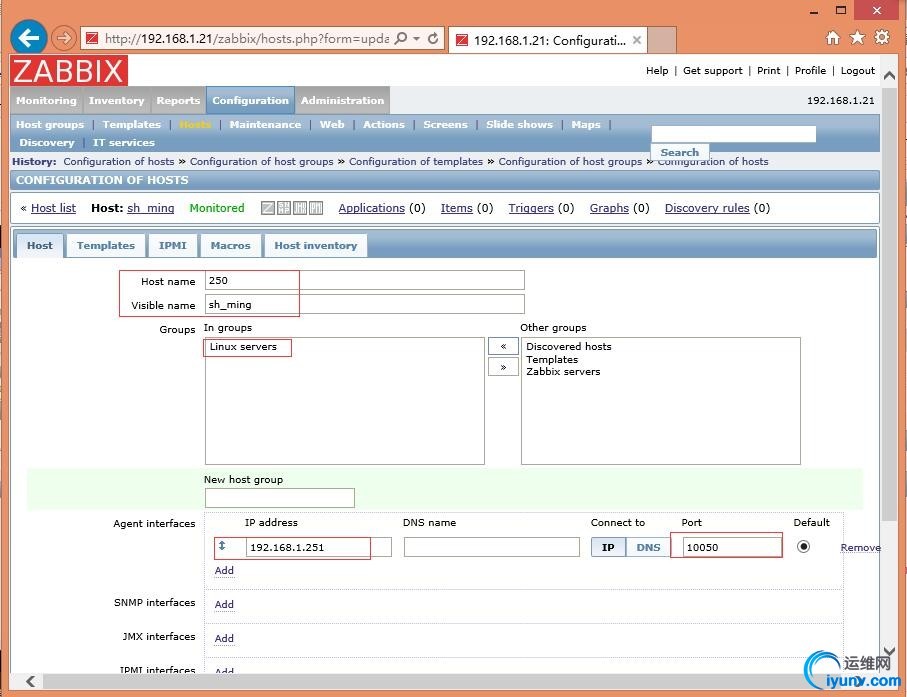Open Discovery submenu item
907x697 pixels.
tap(47, 142)
